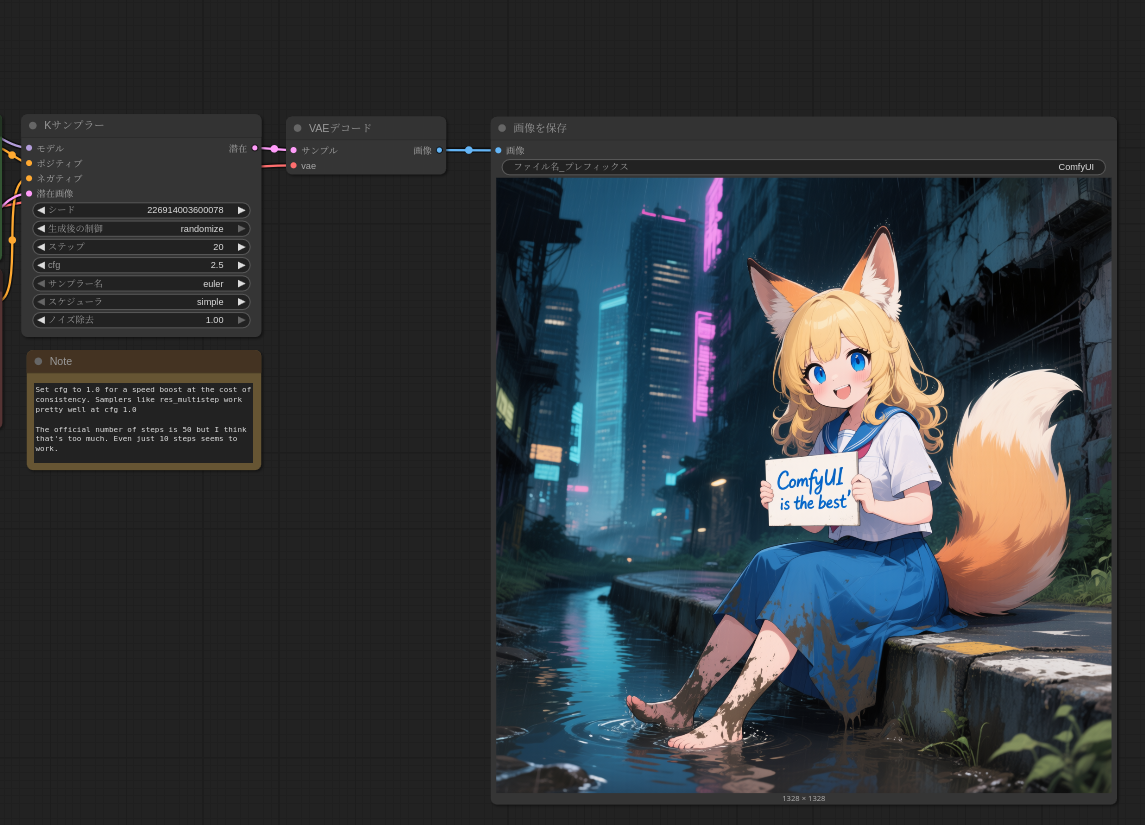Click the 画像 input port on 画像を保存

(x=498, y=150)
